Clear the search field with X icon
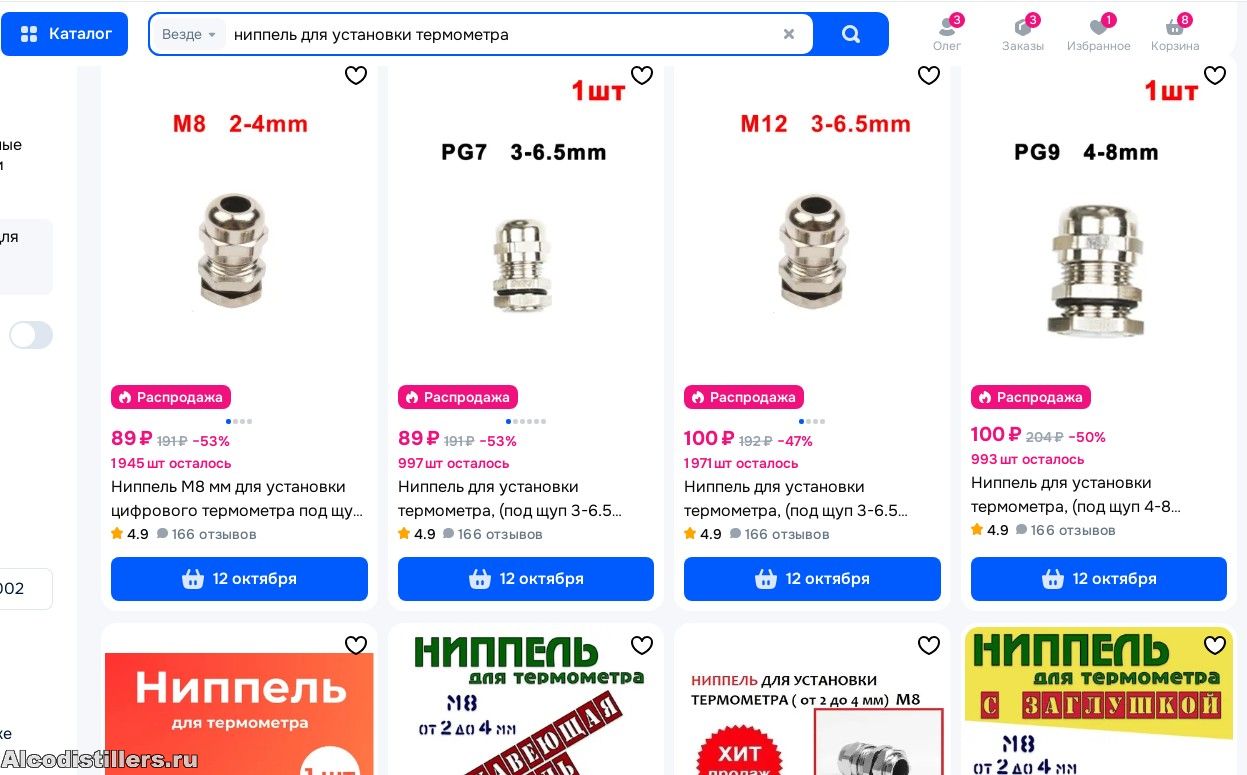Viewport: 1247px width, 775px height. (x=789, y=34)
